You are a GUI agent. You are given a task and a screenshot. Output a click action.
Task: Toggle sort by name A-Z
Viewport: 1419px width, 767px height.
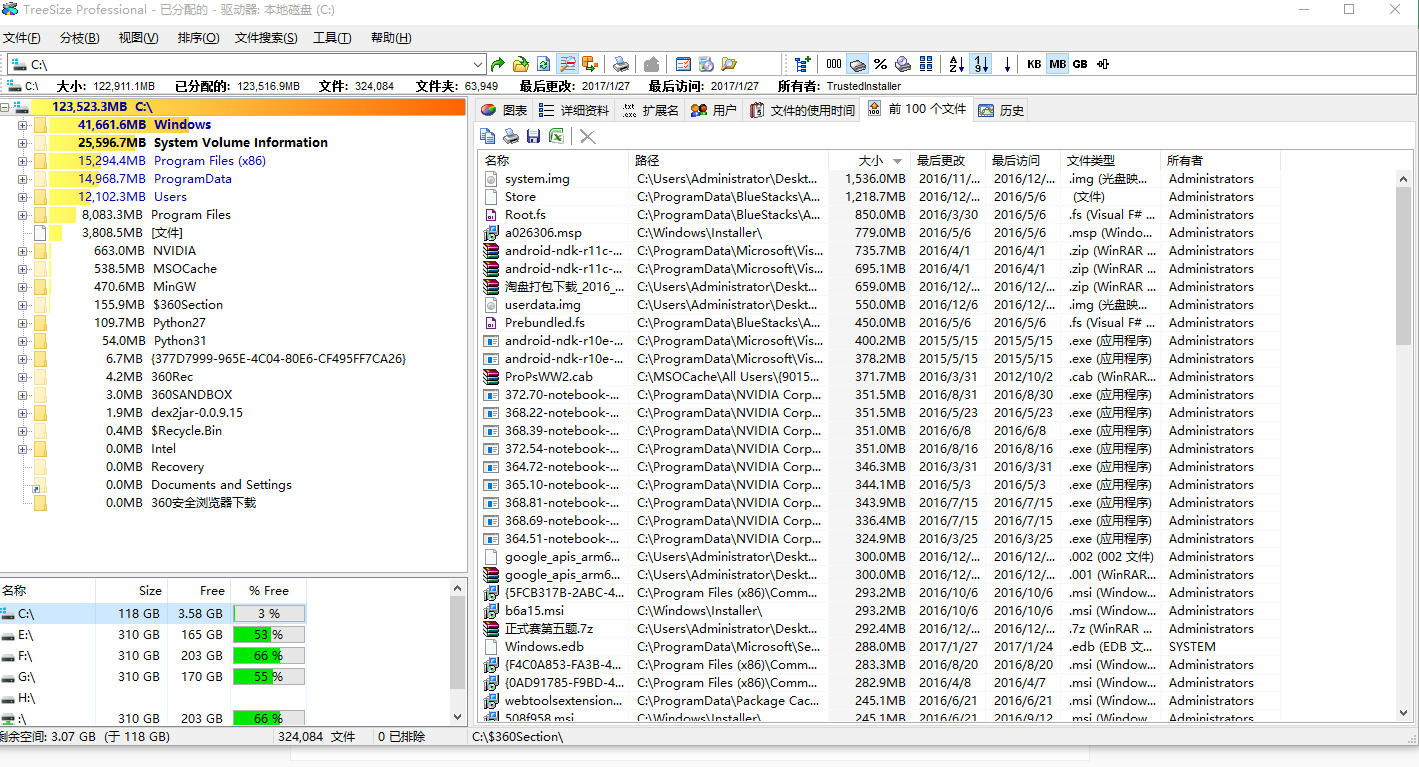956,64
